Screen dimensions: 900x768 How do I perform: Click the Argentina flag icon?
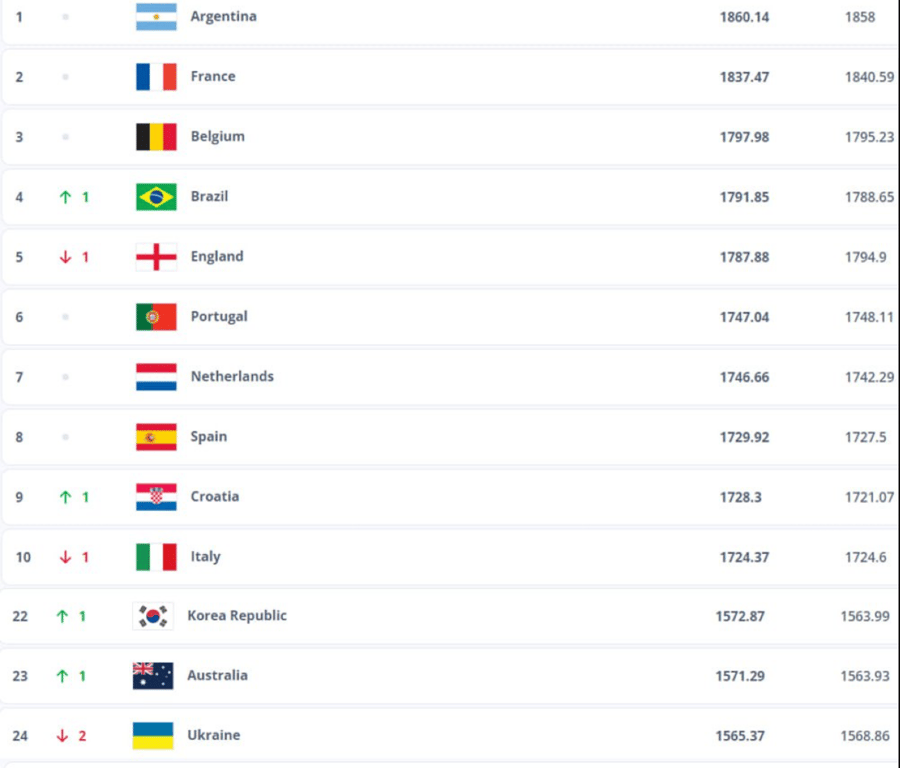click(154, 16)
